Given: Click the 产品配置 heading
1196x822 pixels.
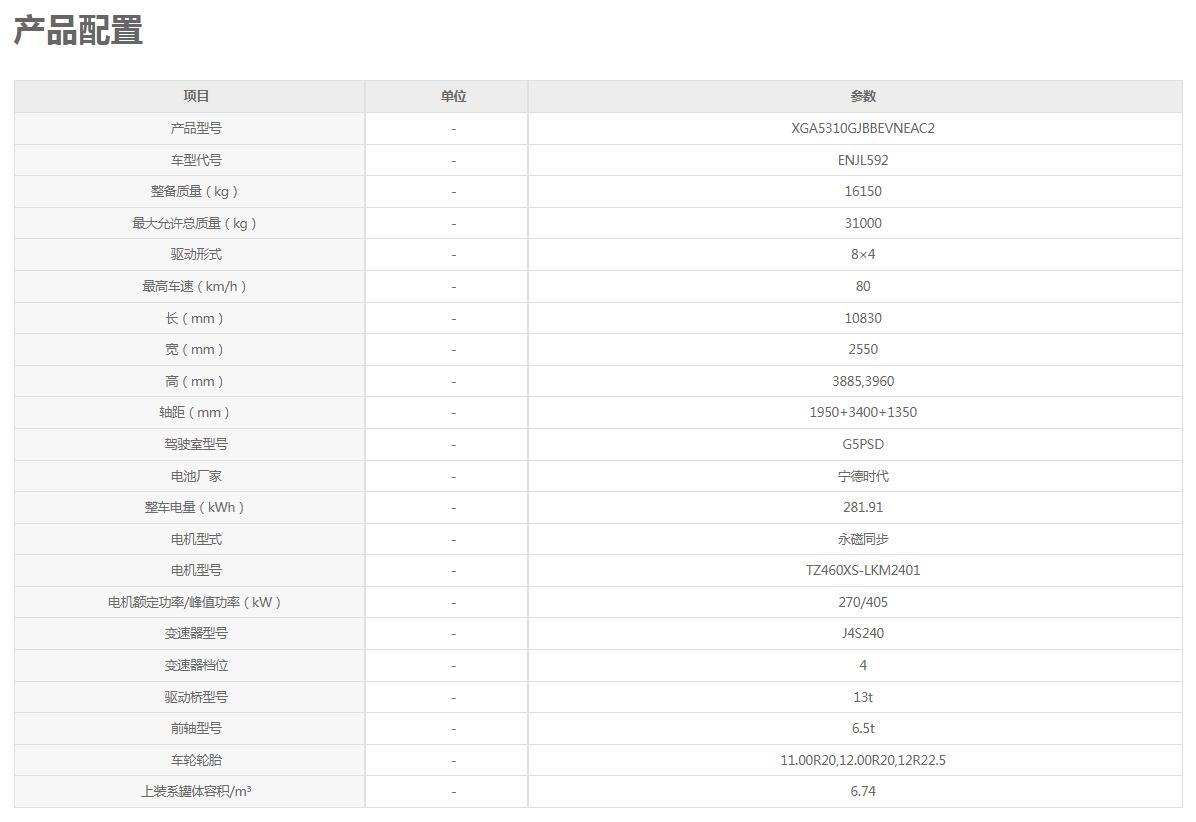Looking at the screenshot, I should [x=78, y=31].
